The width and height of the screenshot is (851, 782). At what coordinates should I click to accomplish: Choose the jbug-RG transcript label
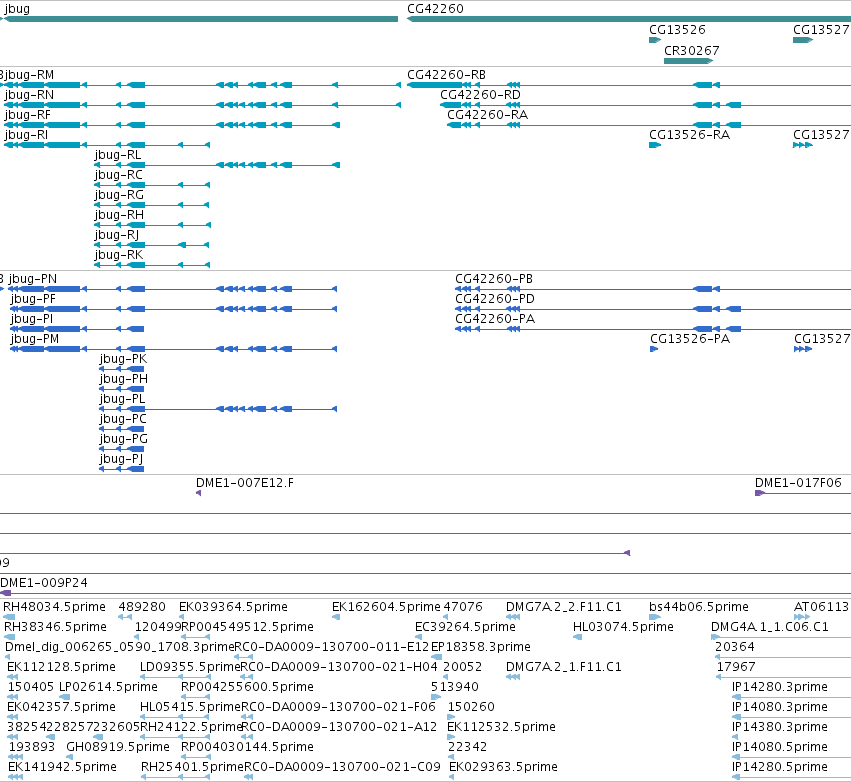click(119, 195)
